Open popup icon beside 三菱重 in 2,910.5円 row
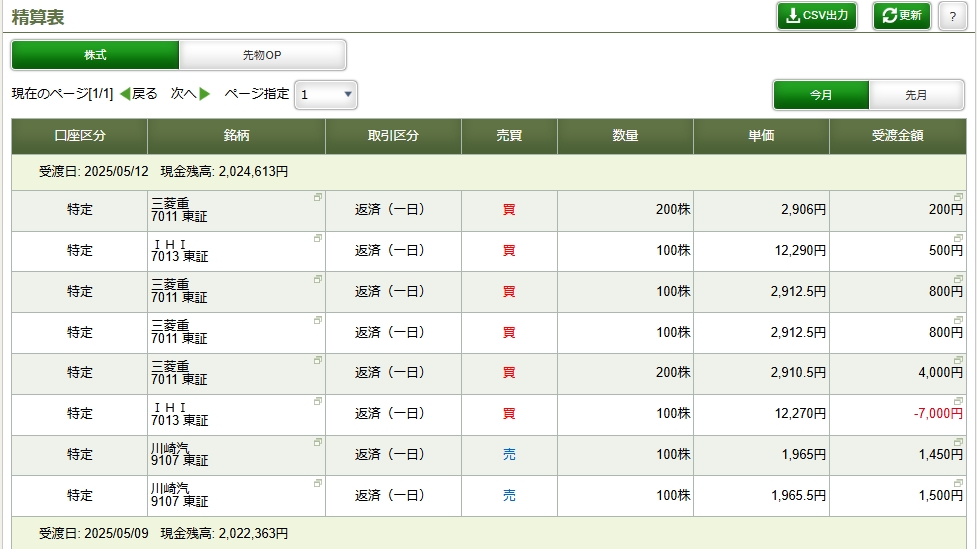 click(318, 360)
